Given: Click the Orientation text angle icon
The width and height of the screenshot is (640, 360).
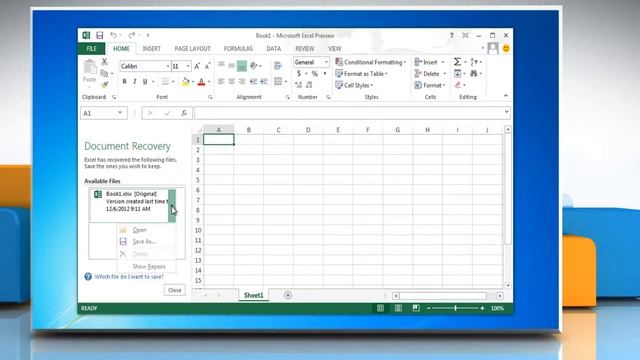Looking at the screenshot, I should 254,65.
